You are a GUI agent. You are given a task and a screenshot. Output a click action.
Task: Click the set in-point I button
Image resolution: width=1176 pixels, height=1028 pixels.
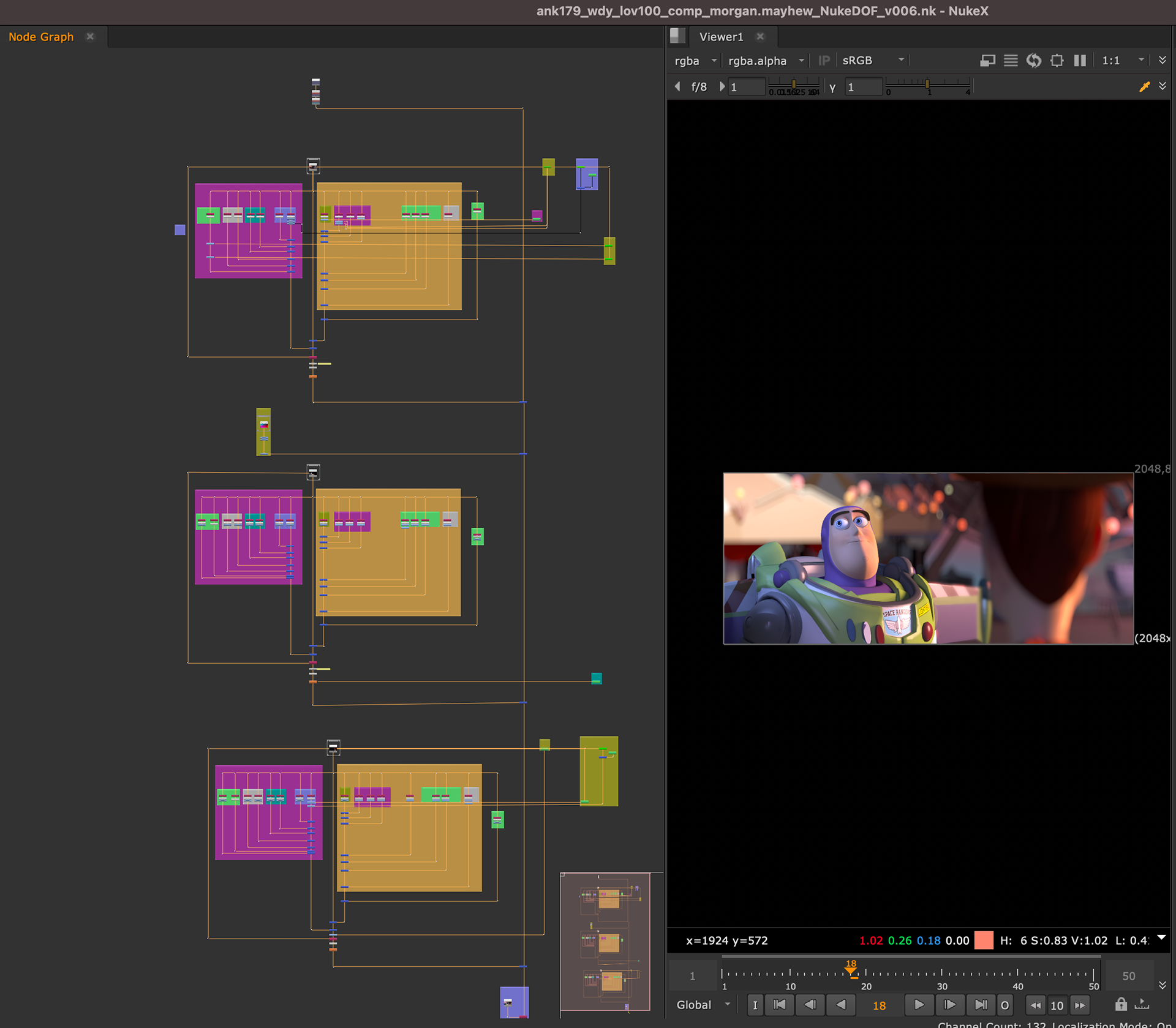(755, 1005)
